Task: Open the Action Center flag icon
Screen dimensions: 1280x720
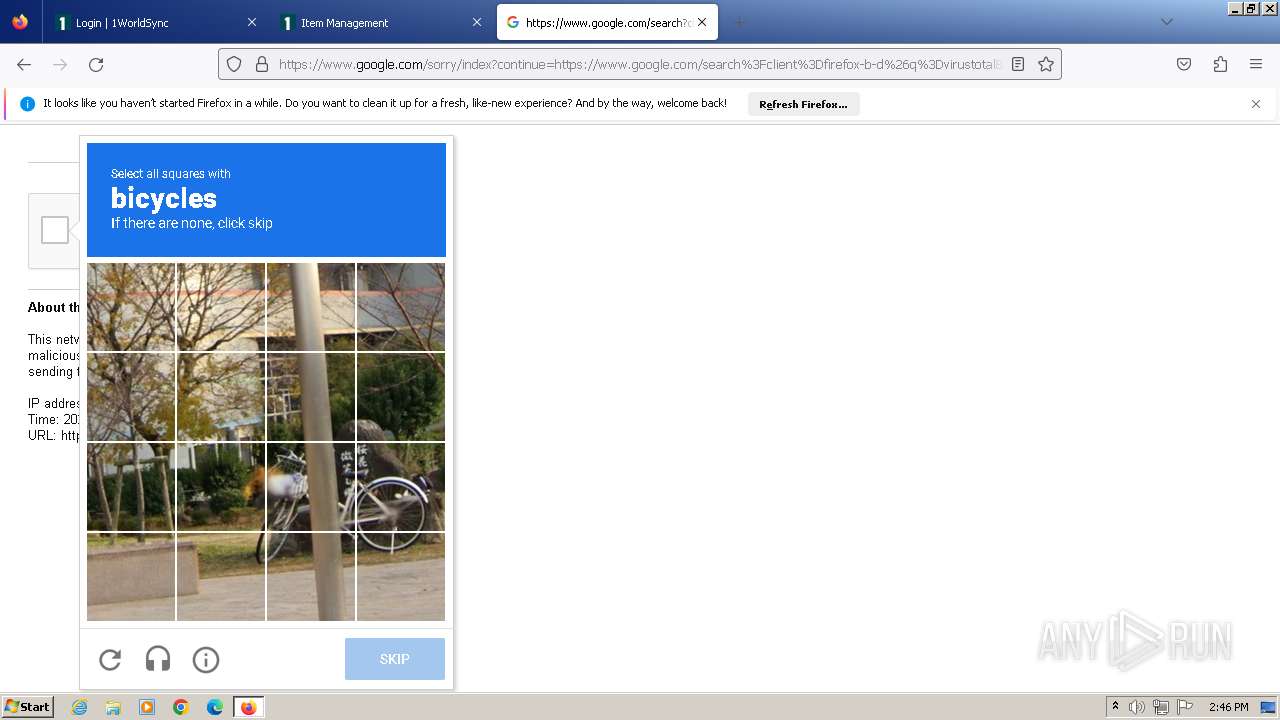Action: tap(1185, 707)
